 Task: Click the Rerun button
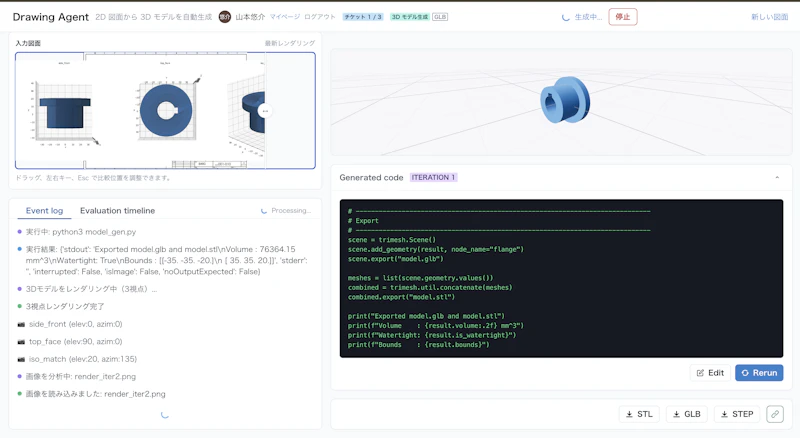759,373
